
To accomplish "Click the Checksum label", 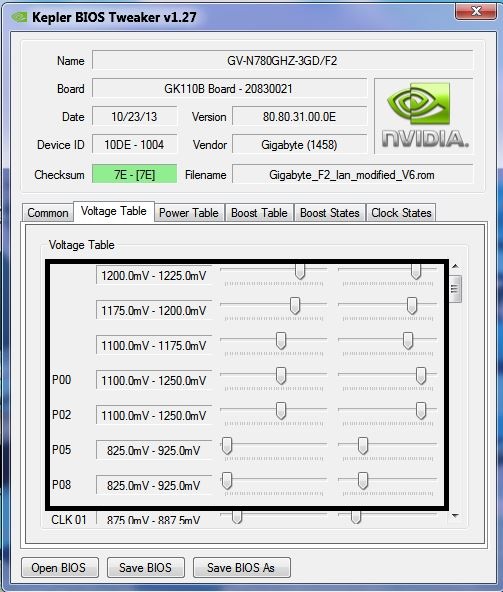I will click(x=59, y=175).
